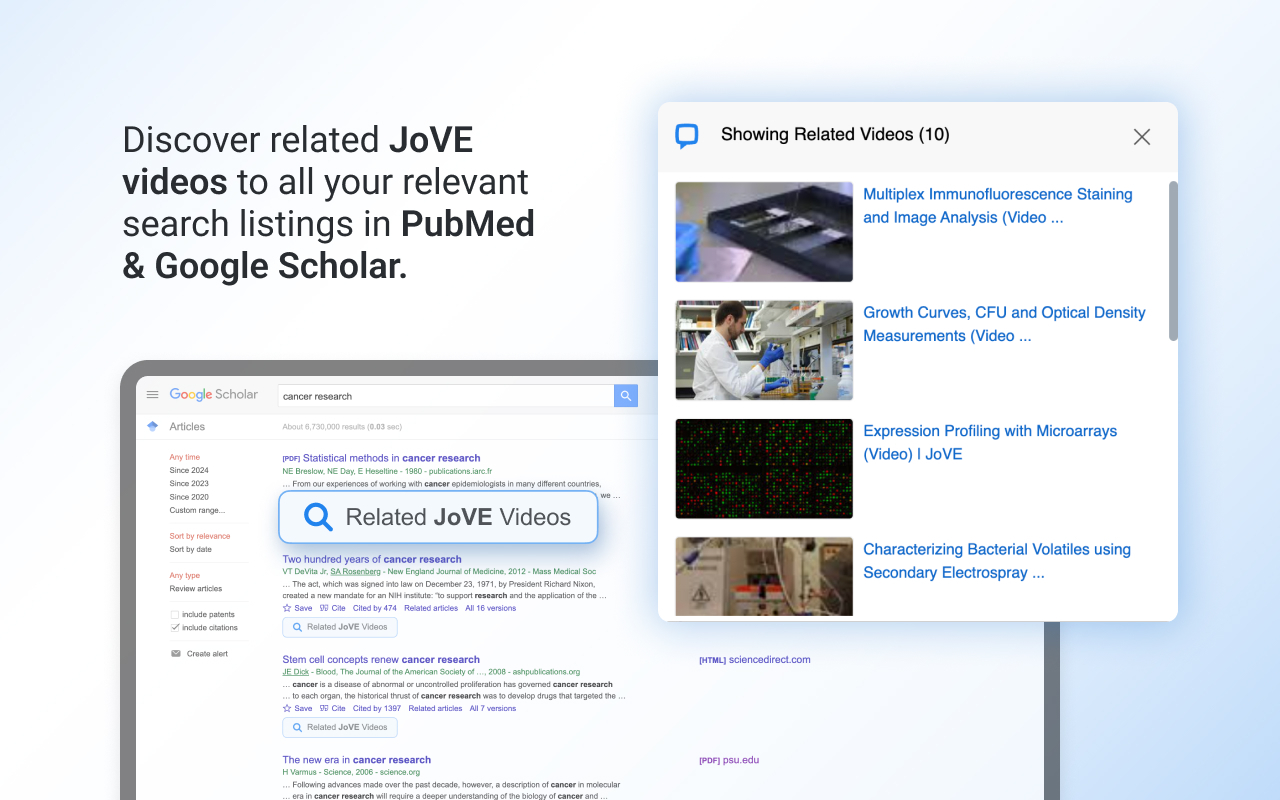Click the Create alert link
The height and width of the screenshot is (800, 1280).
207,654
